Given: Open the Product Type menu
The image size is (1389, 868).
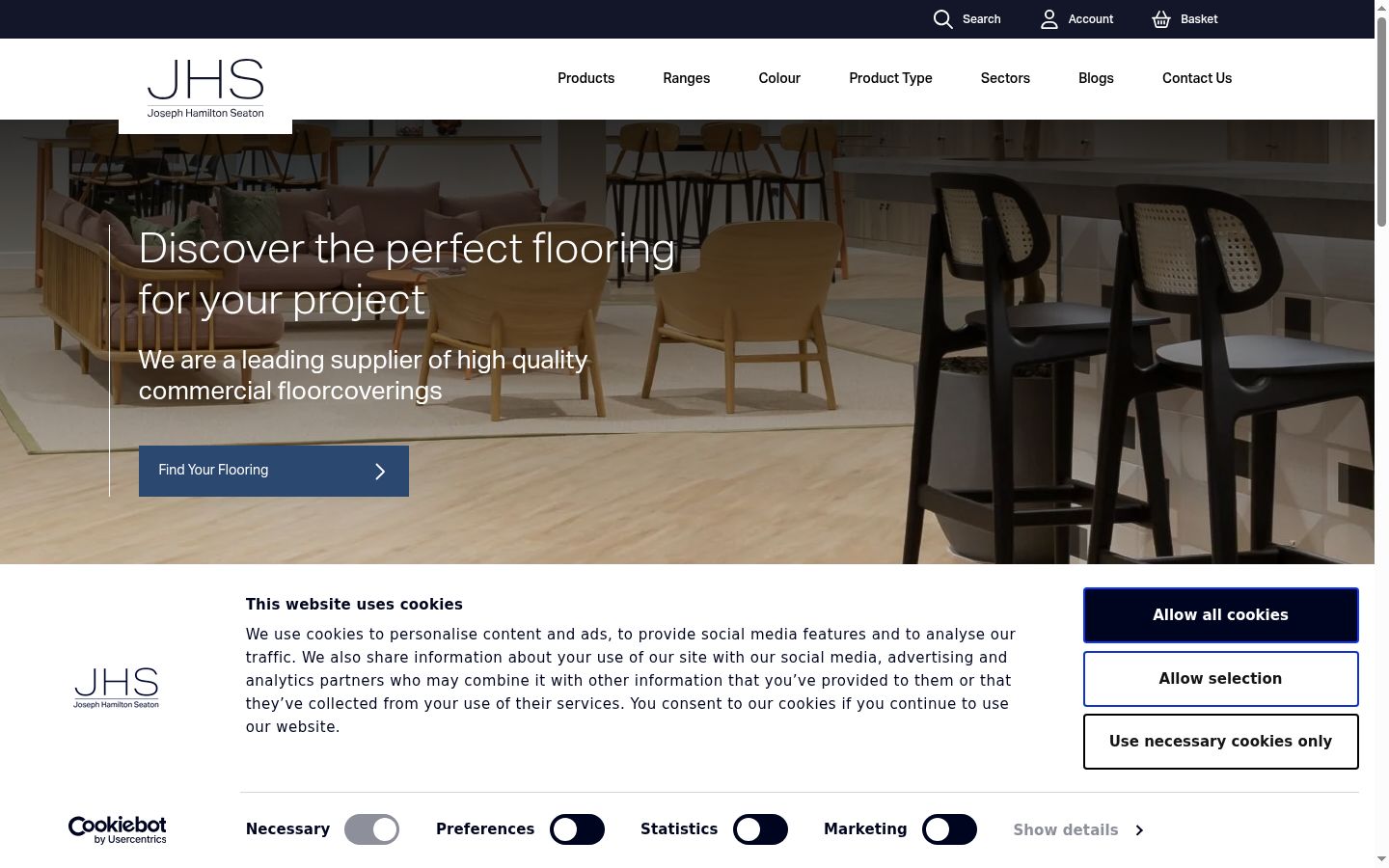Looking at the screenshot, I should click(x=890, y=78).
